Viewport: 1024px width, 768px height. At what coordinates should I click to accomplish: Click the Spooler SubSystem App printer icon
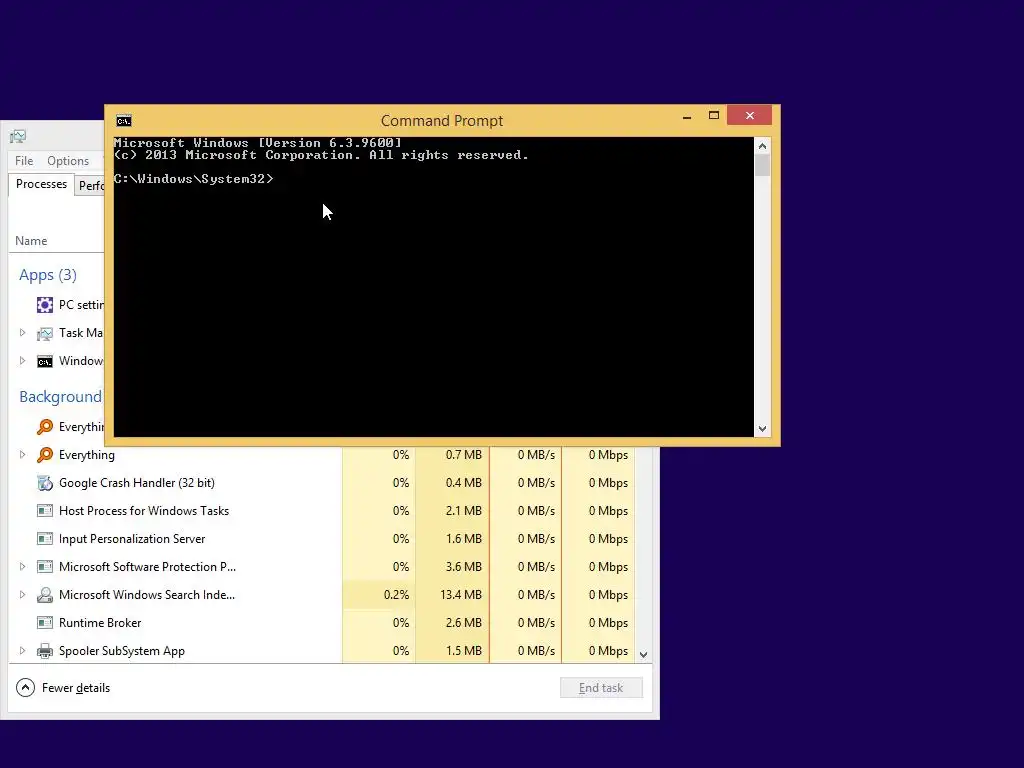pos(44,651)
